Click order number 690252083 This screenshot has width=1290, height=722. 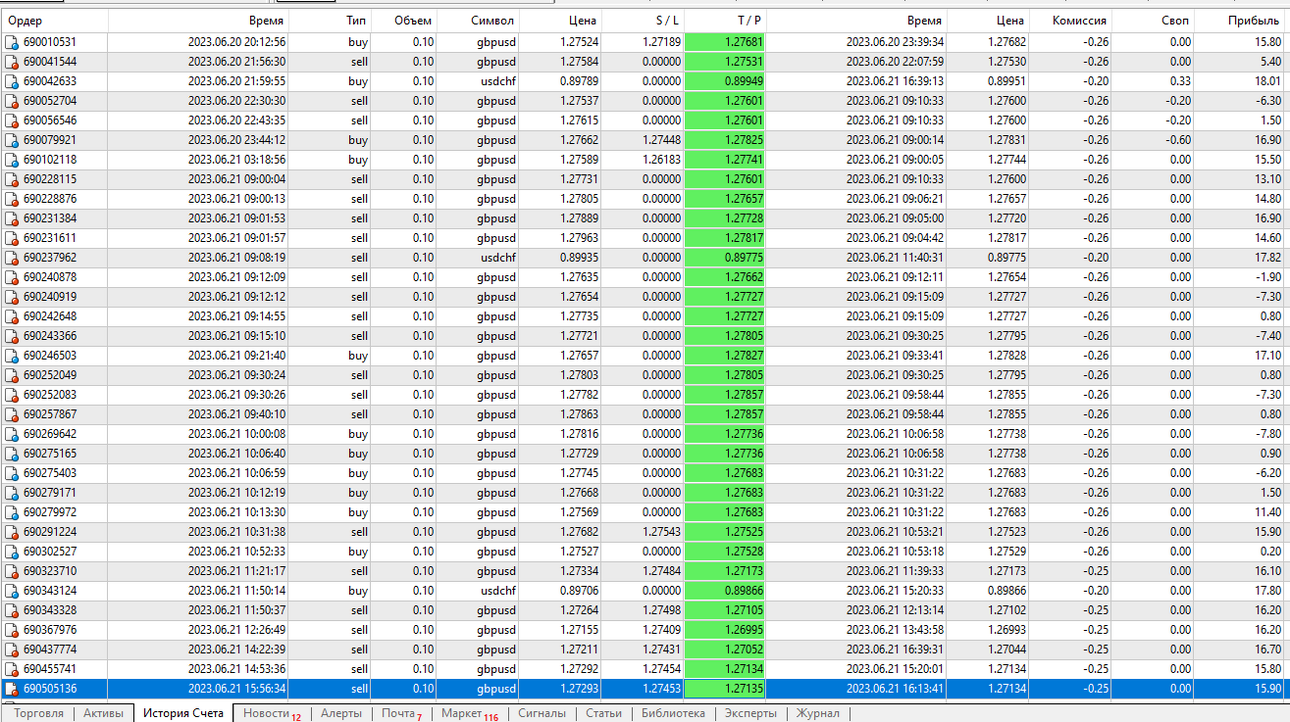[50, 395]
